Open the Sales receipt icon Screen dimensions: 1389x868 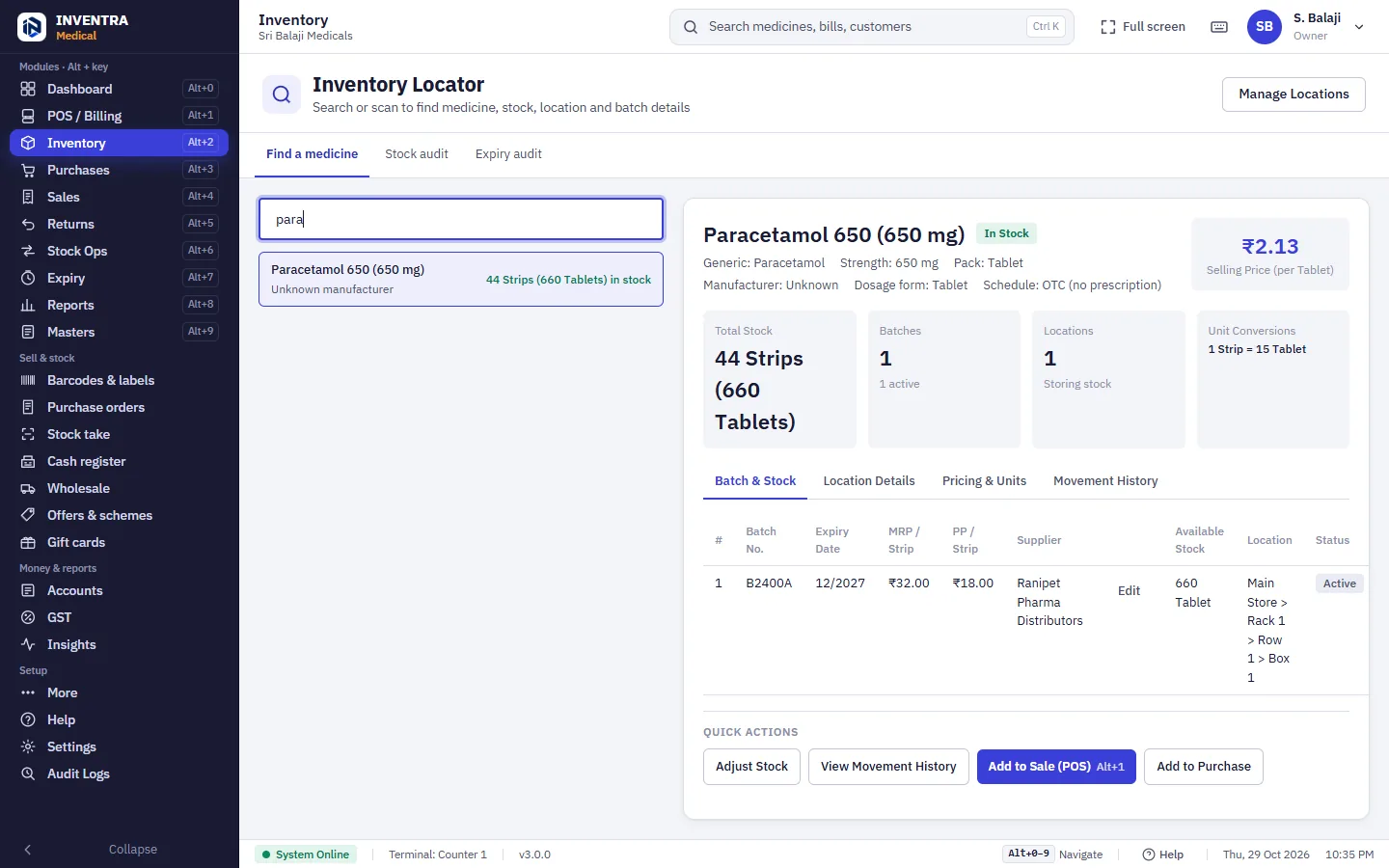point(28,197)
